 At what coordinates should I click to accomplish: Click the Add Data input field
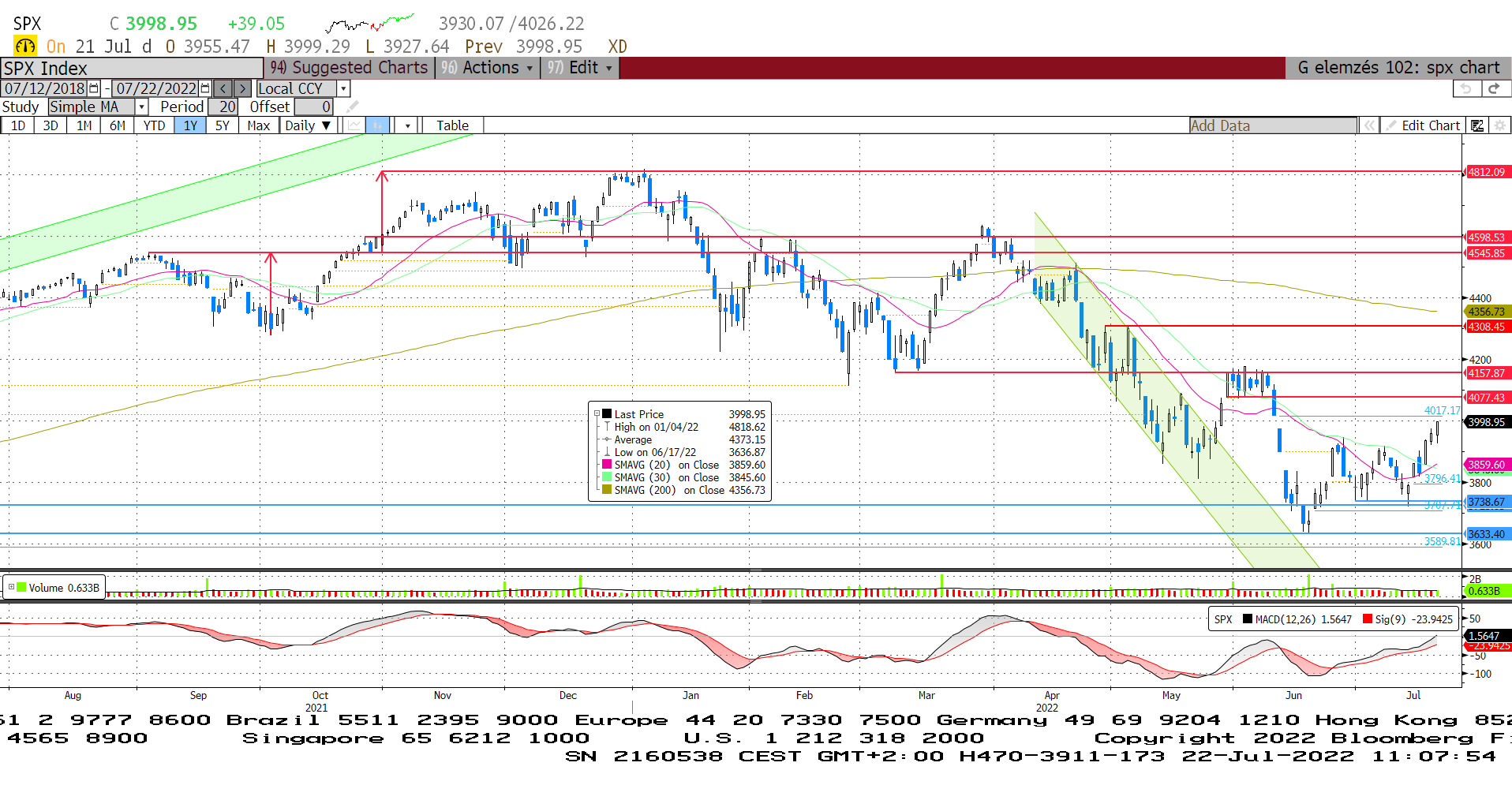point(1273,125)
